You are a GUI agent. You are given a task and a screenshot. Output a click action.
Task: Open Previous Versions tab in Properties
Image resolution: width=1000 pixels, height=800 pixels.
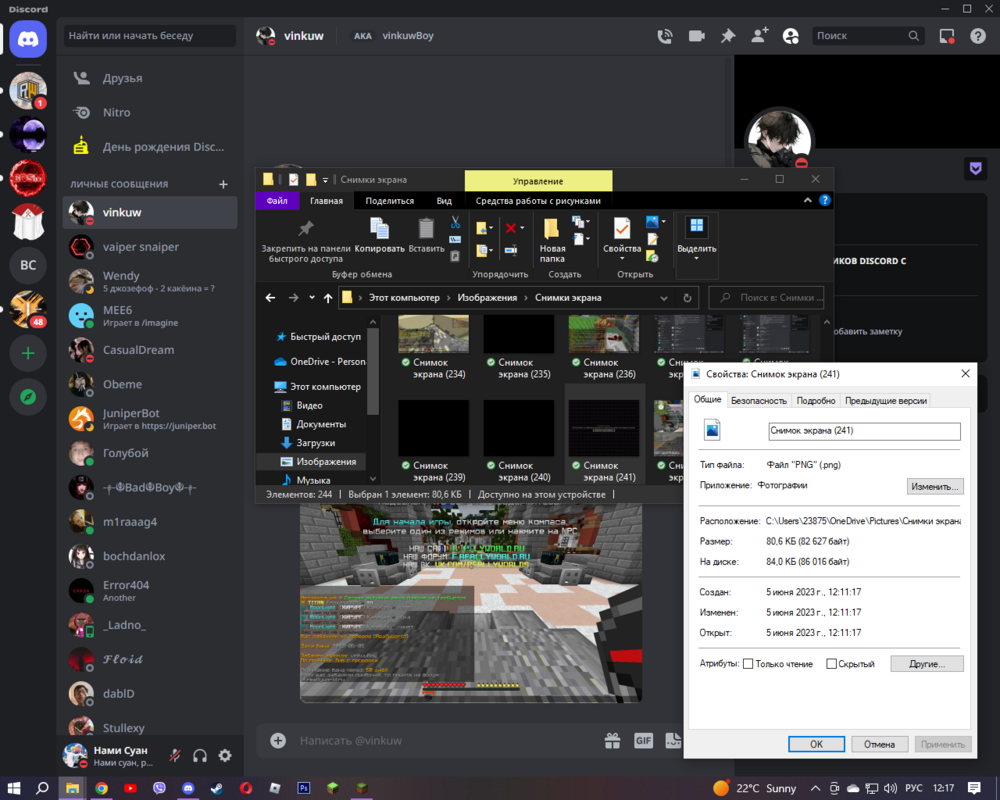click(886, 401)
